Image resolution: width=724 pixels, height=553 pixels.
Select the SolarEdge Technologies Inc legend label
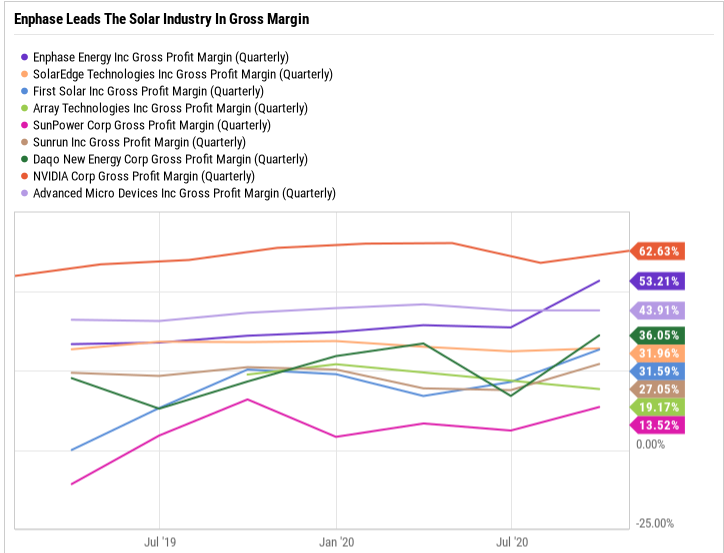coord(183,74)
